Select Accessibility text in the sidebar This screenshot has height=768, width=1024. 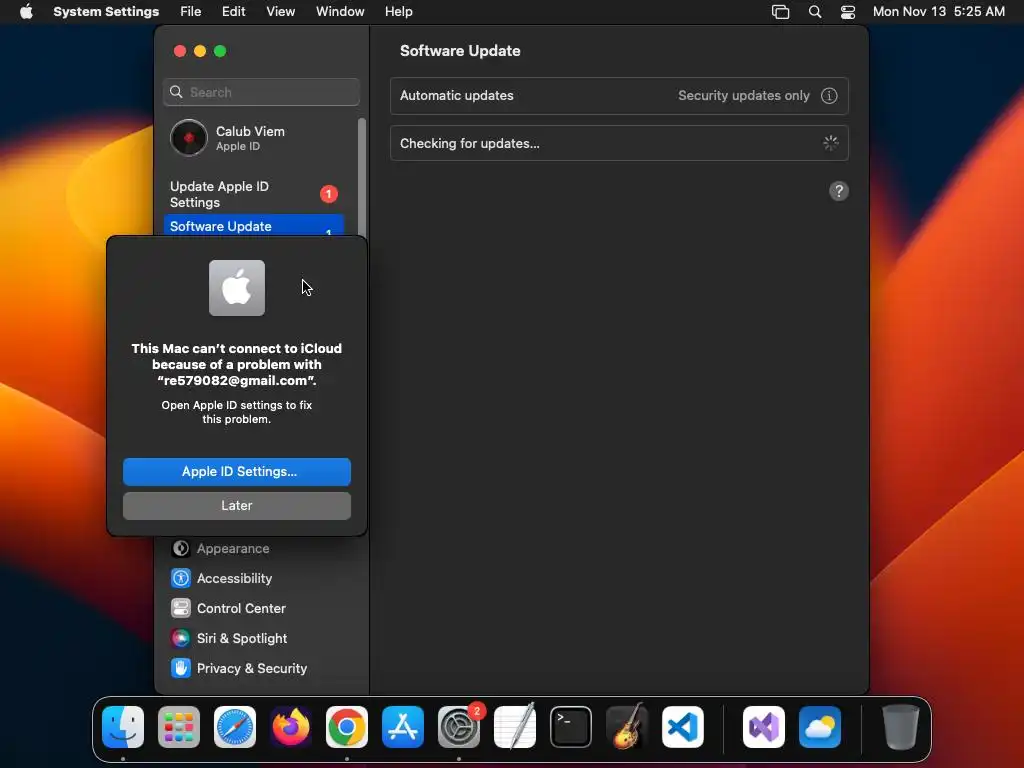(x=234, y=579)
